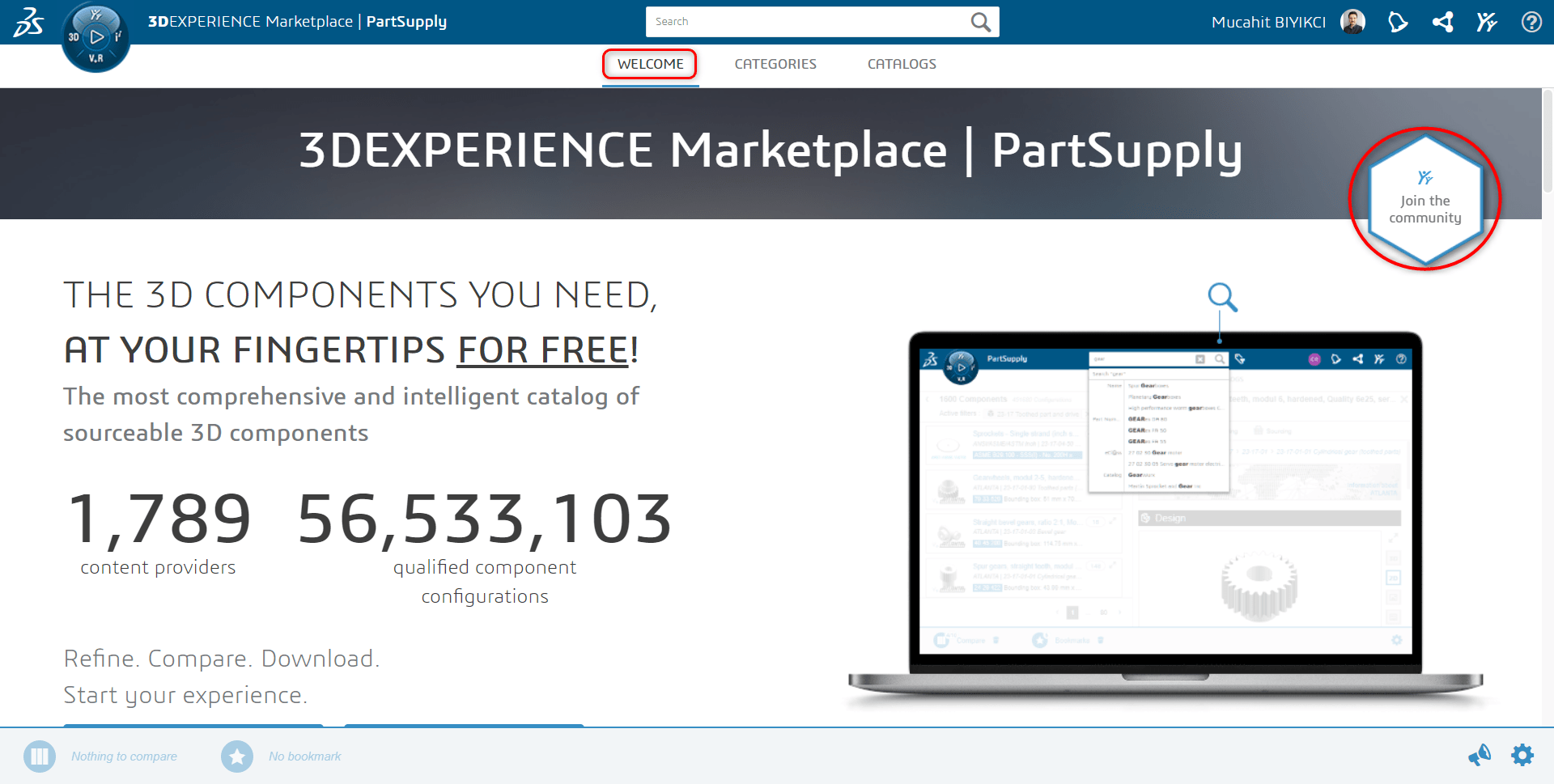Click the compare columns icon
1554x784 pixels.
pos(40,756)
